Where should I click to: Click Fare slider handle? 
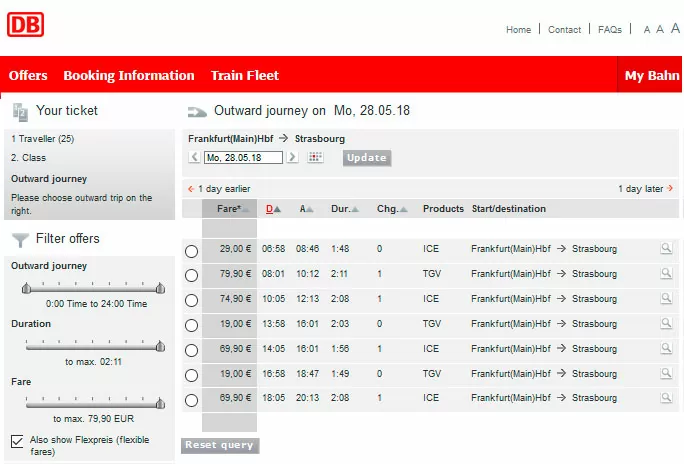tap(161, 403)
